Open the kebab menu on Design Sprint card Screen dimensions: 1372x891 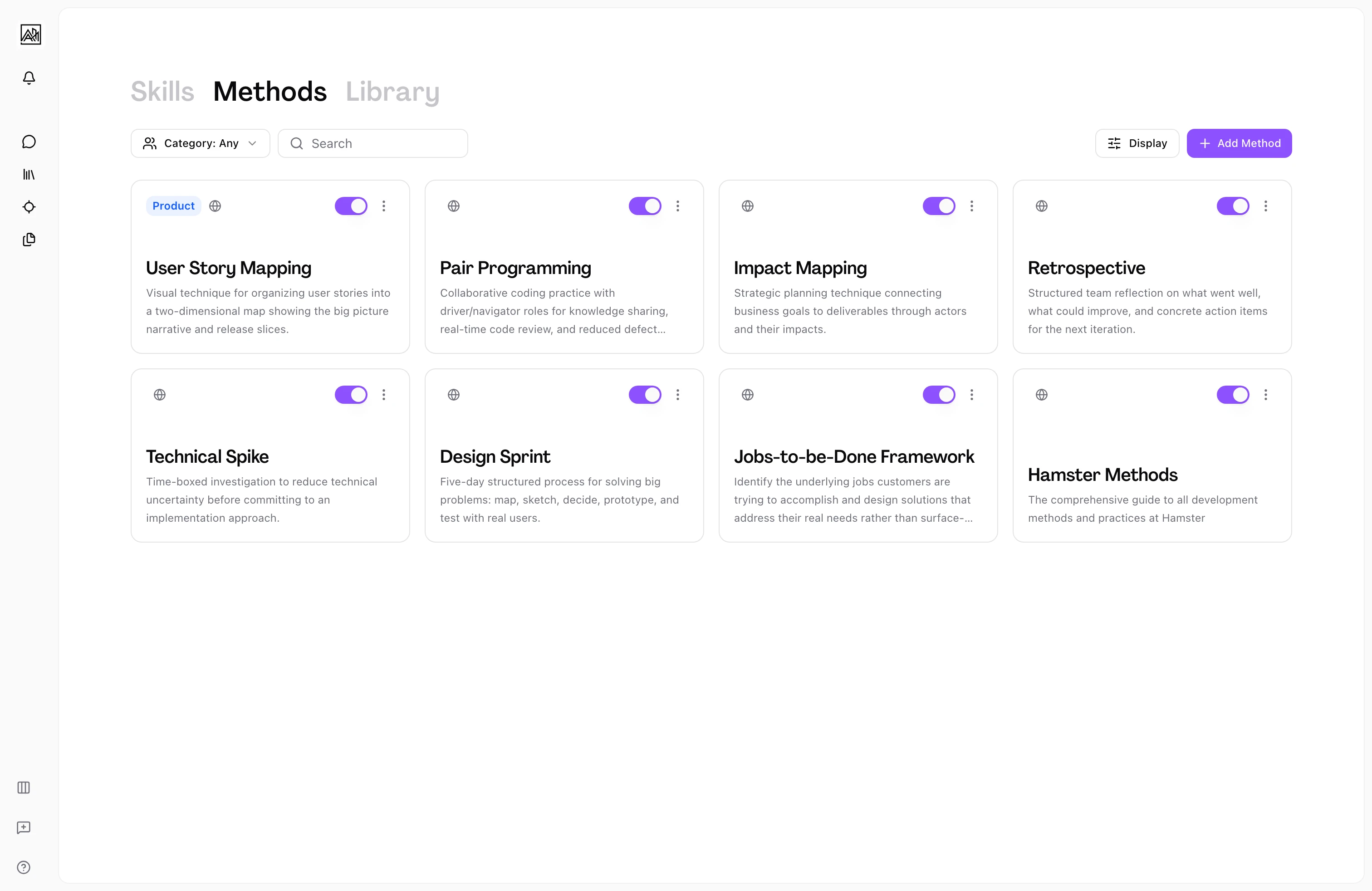[x=678, y=394]
